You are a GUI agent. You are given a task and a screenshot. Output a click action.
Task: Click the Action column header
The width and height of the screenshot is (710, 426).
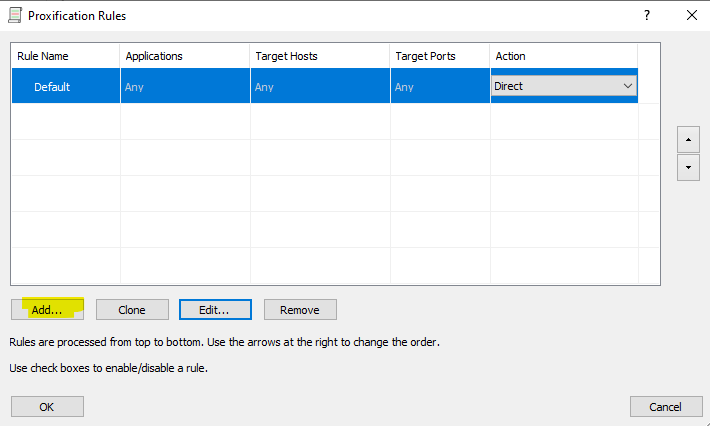(x=511, y=56)
